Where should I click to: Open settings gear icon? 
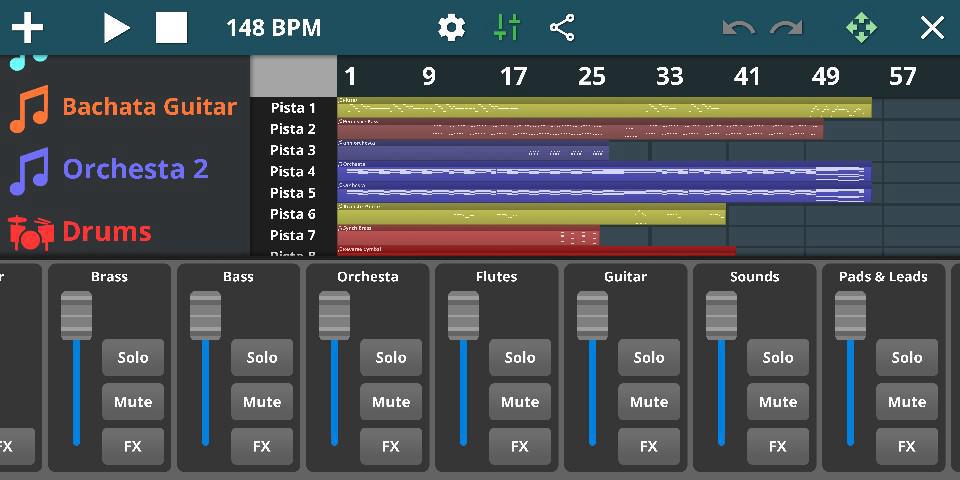451,28
